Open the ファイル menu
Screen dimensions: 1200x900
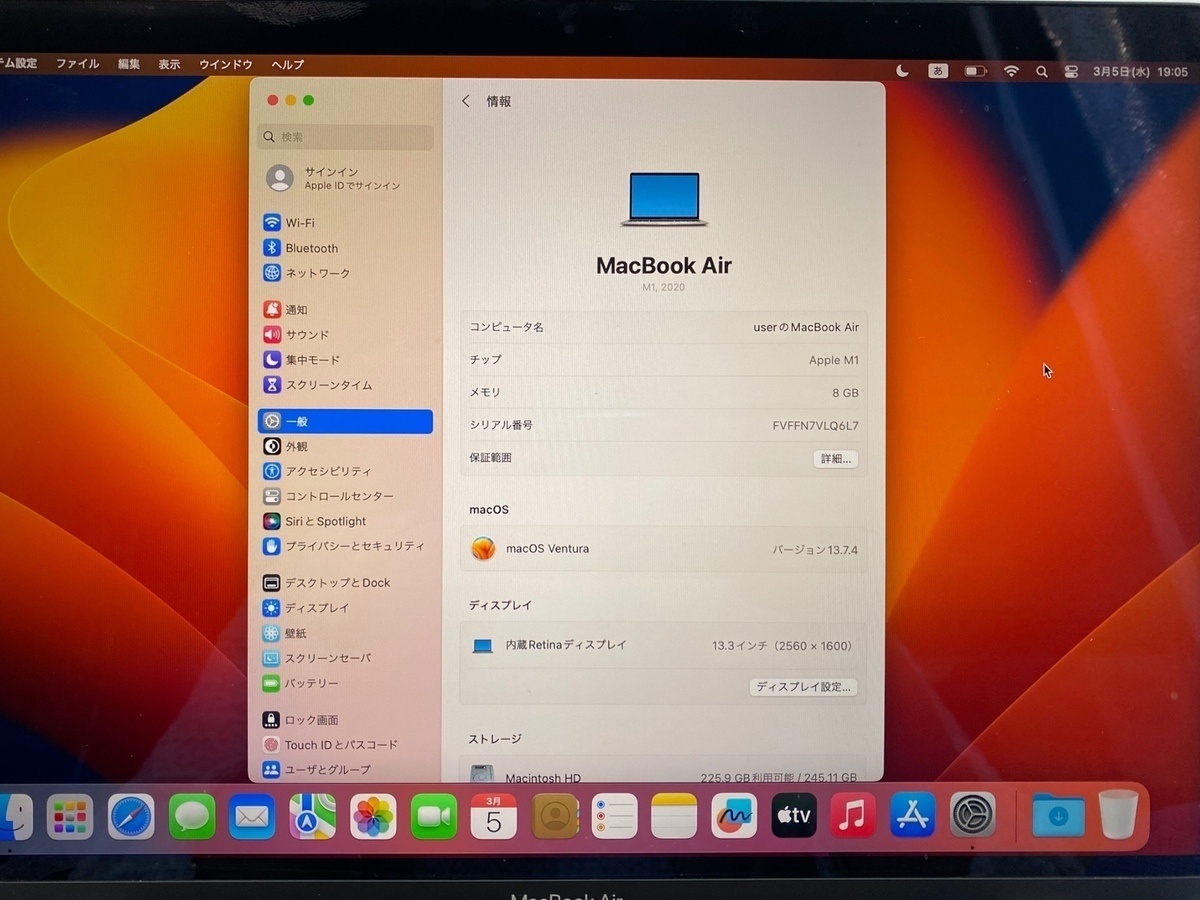[77, 64]
